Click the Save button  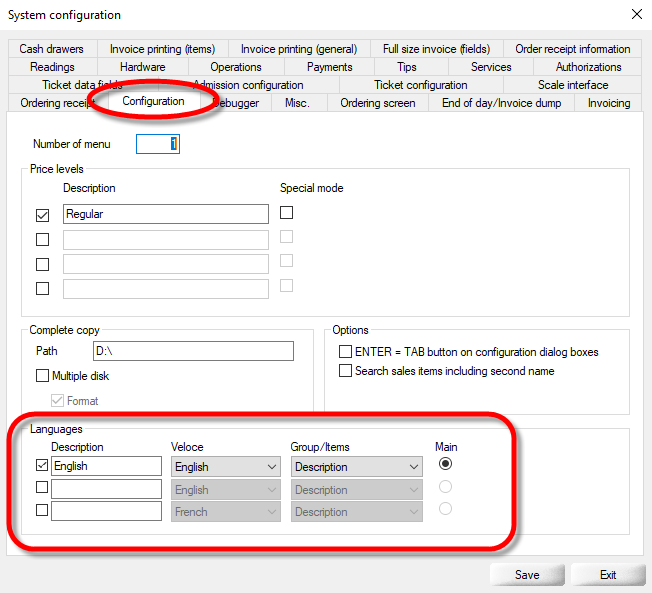[x=527, y=575]
